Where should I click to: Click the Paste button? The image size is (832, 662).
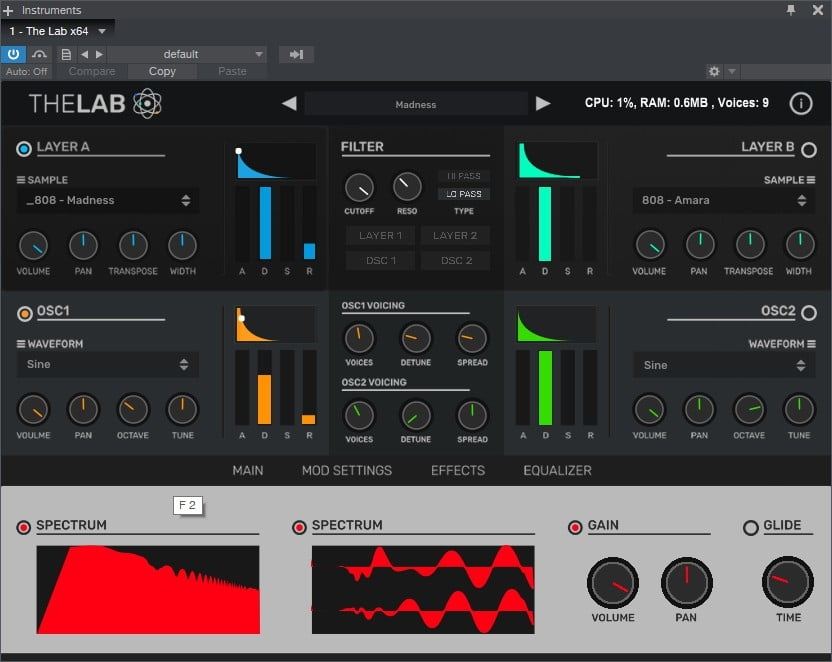[x=232, y=71]
